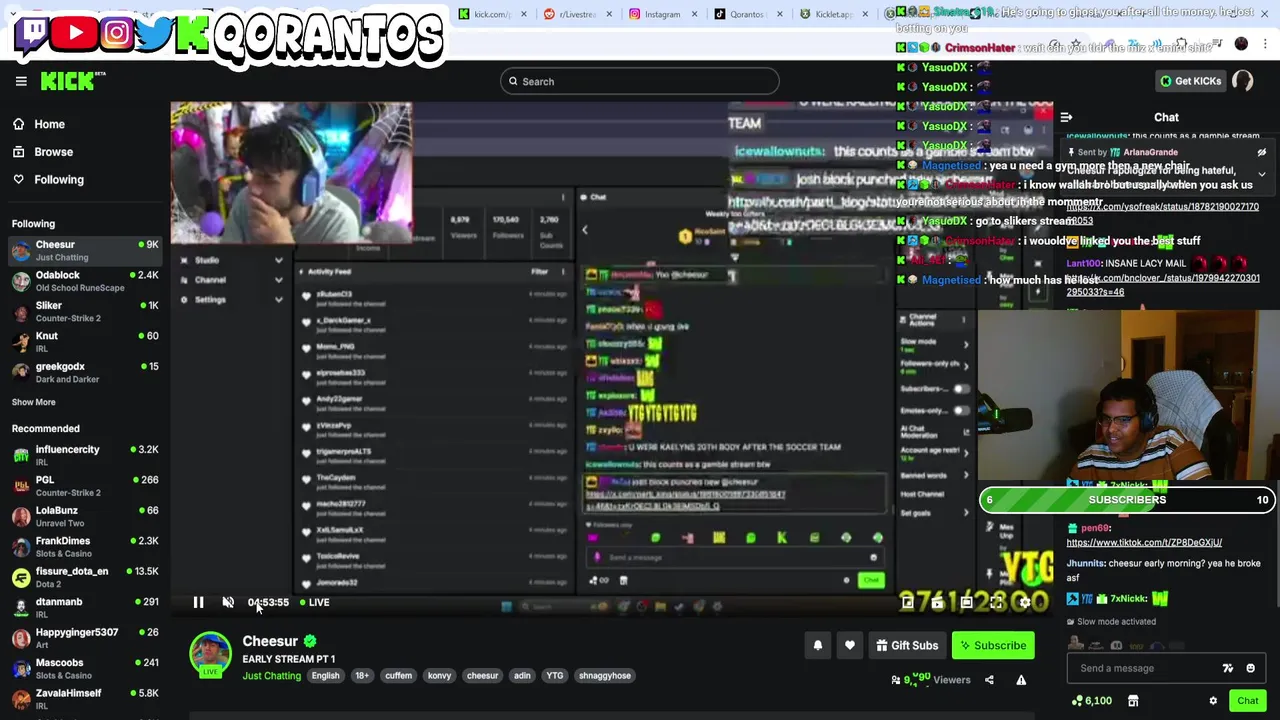
Task: Open greekgodx channel in sidebar
Action: pos(85,372)
